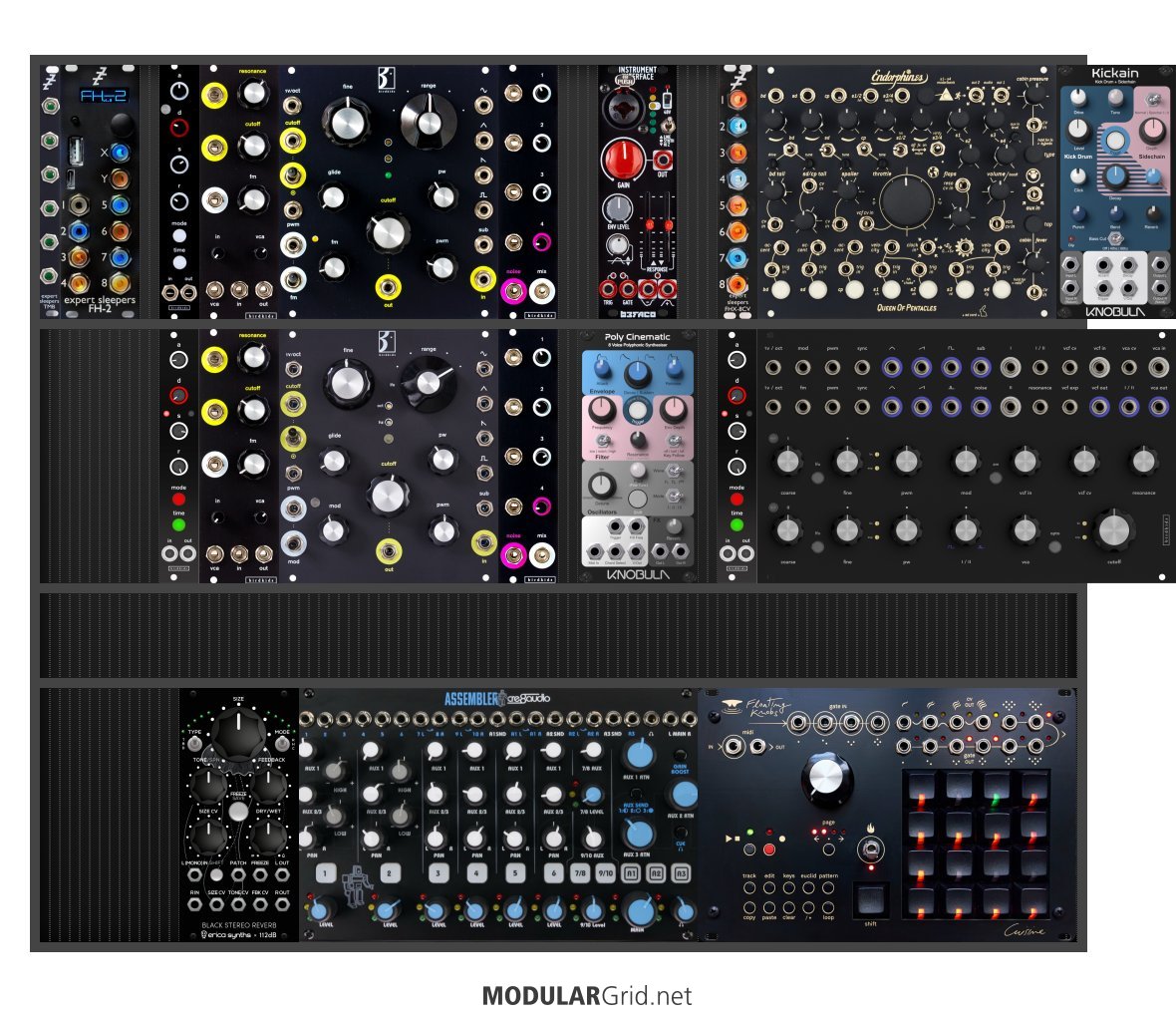1176x1017 pixels.
Task: Click Assembler R1 return button
Action: tap(631, 873)
